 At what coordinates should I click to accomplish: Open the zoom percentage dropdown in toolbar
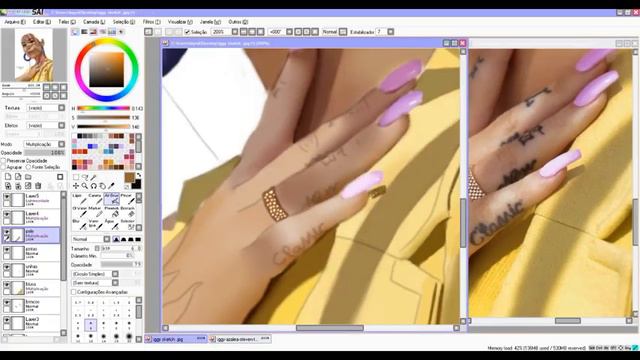click(x=235, y=32)
